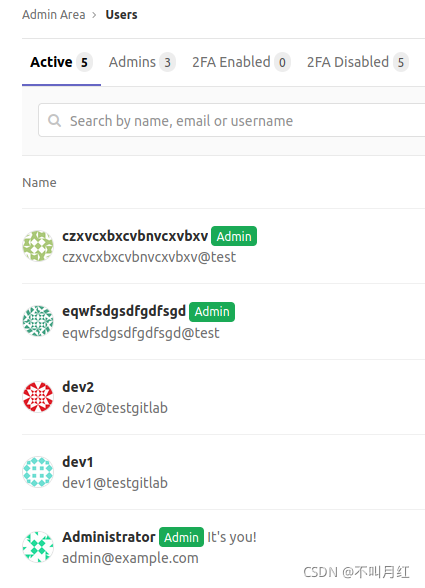Open the dev1 avatar icon

(x=38, y=472)
